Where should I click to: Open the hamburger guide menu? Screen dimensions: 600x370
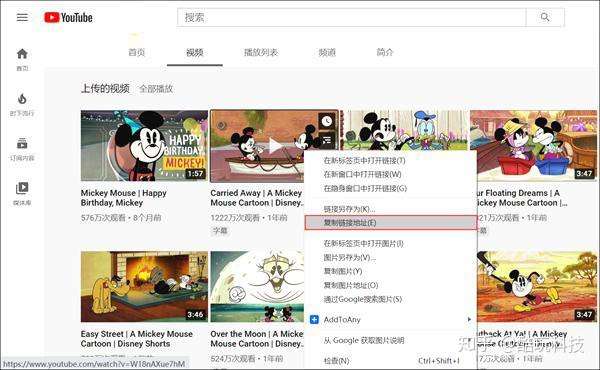point(22,17)
